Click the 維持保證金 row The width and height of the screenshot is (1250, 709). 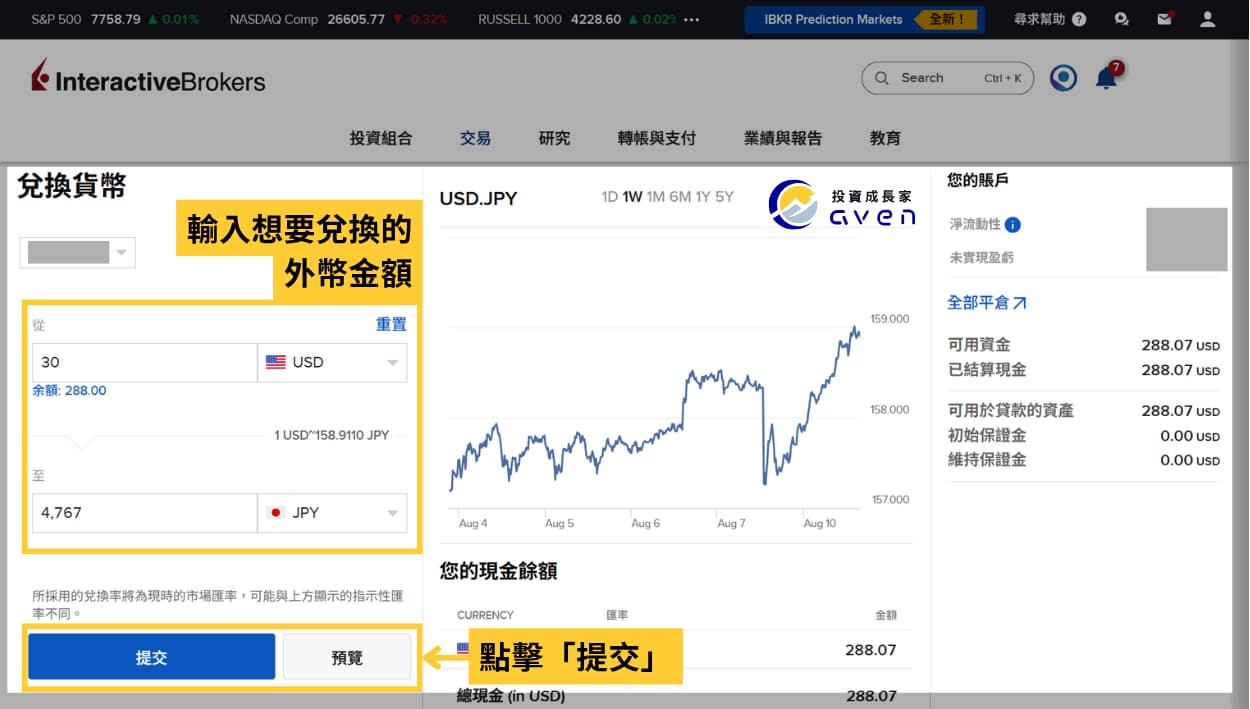(x=1084, y=460)
